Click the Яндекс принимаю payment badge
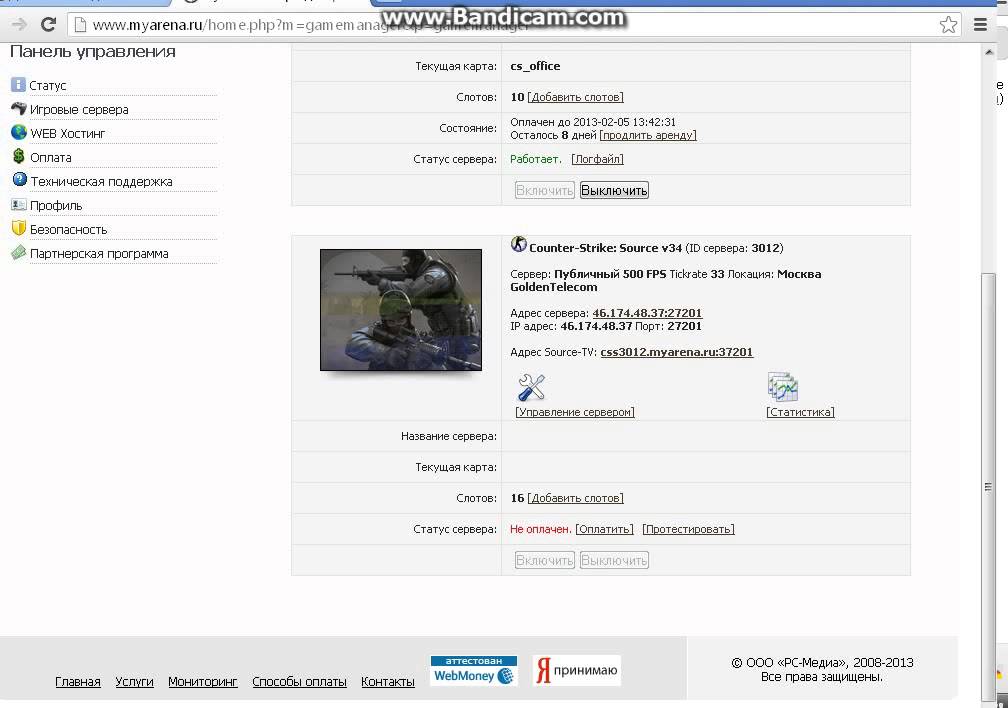This screenshot has height=708, width=1008. point(577,671)
